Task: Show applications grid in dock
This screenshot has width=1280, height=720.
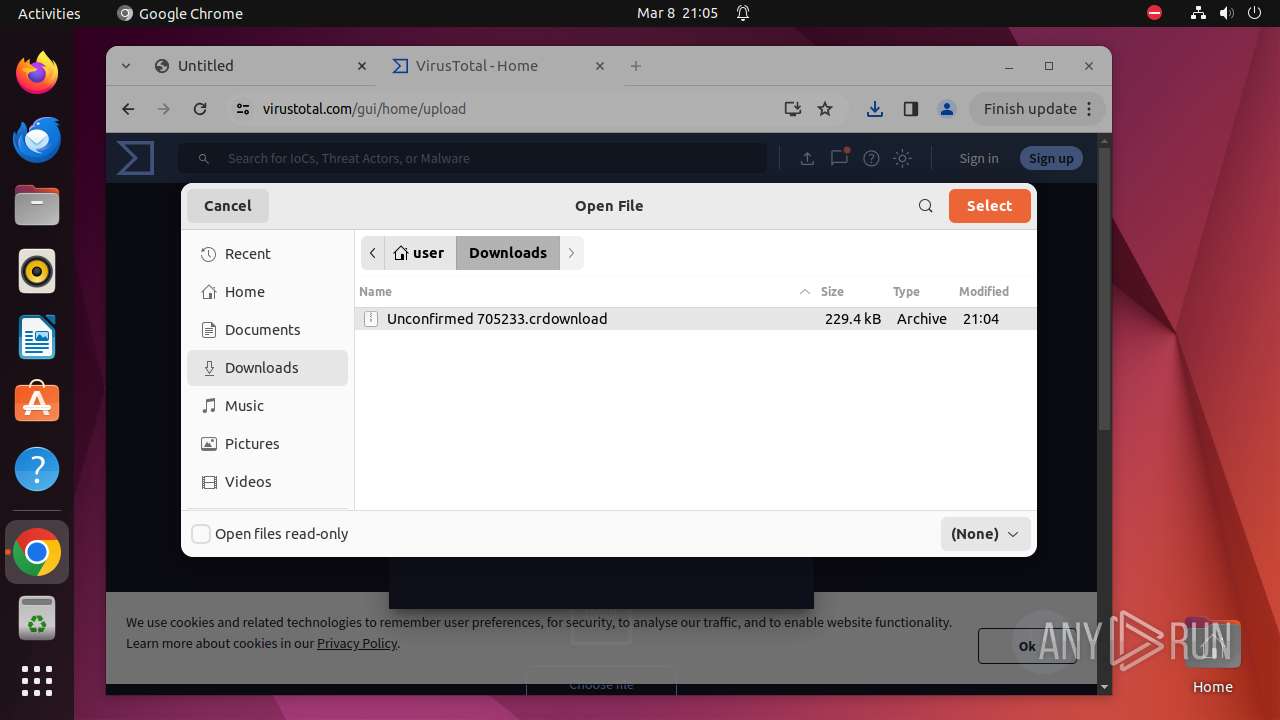Action: (x=37, y=681)
